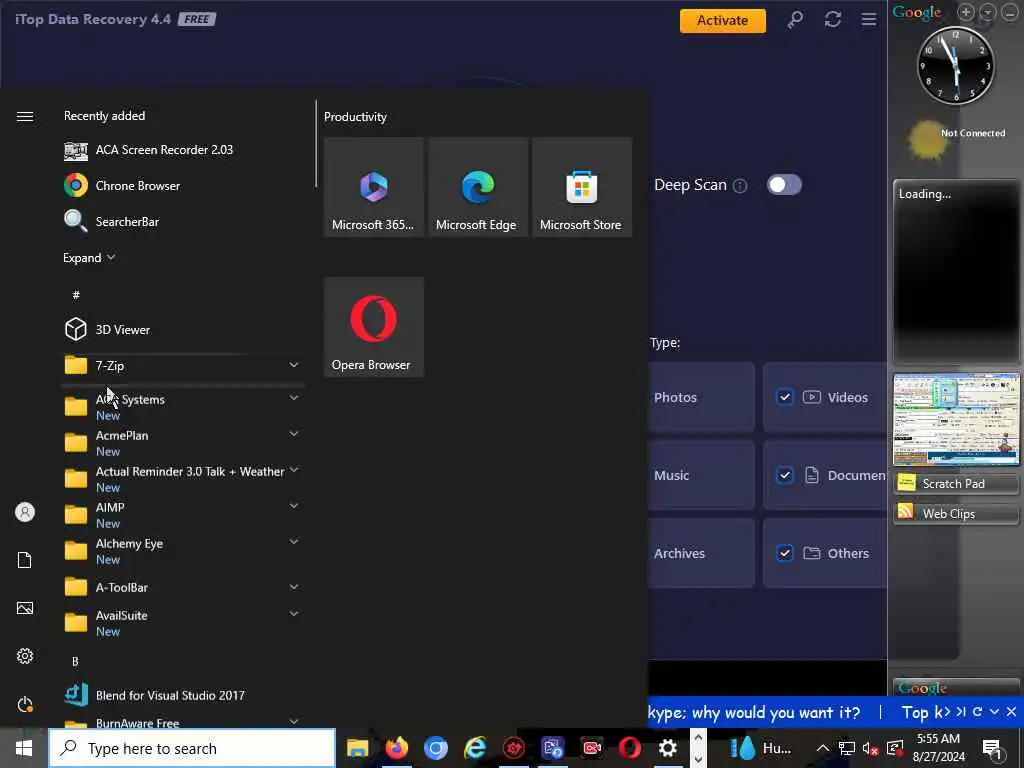
Task: Click the refresh icon in iTop Data Recovery
Action: click(x=833, y=20)
